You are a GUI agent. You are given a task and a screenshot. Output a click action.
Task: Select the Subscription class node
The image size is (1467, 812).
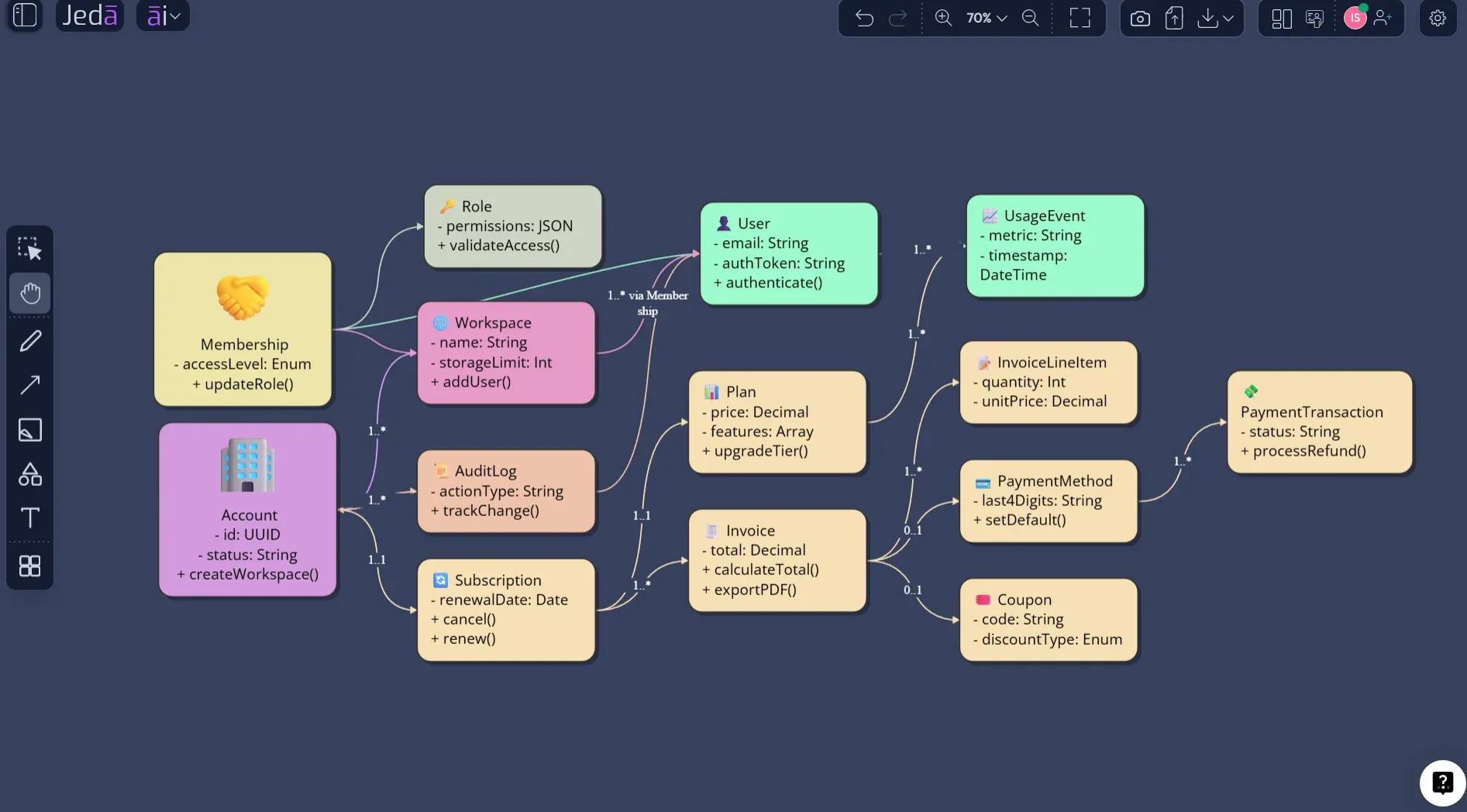pyautogui.click(x=507, y=610)
